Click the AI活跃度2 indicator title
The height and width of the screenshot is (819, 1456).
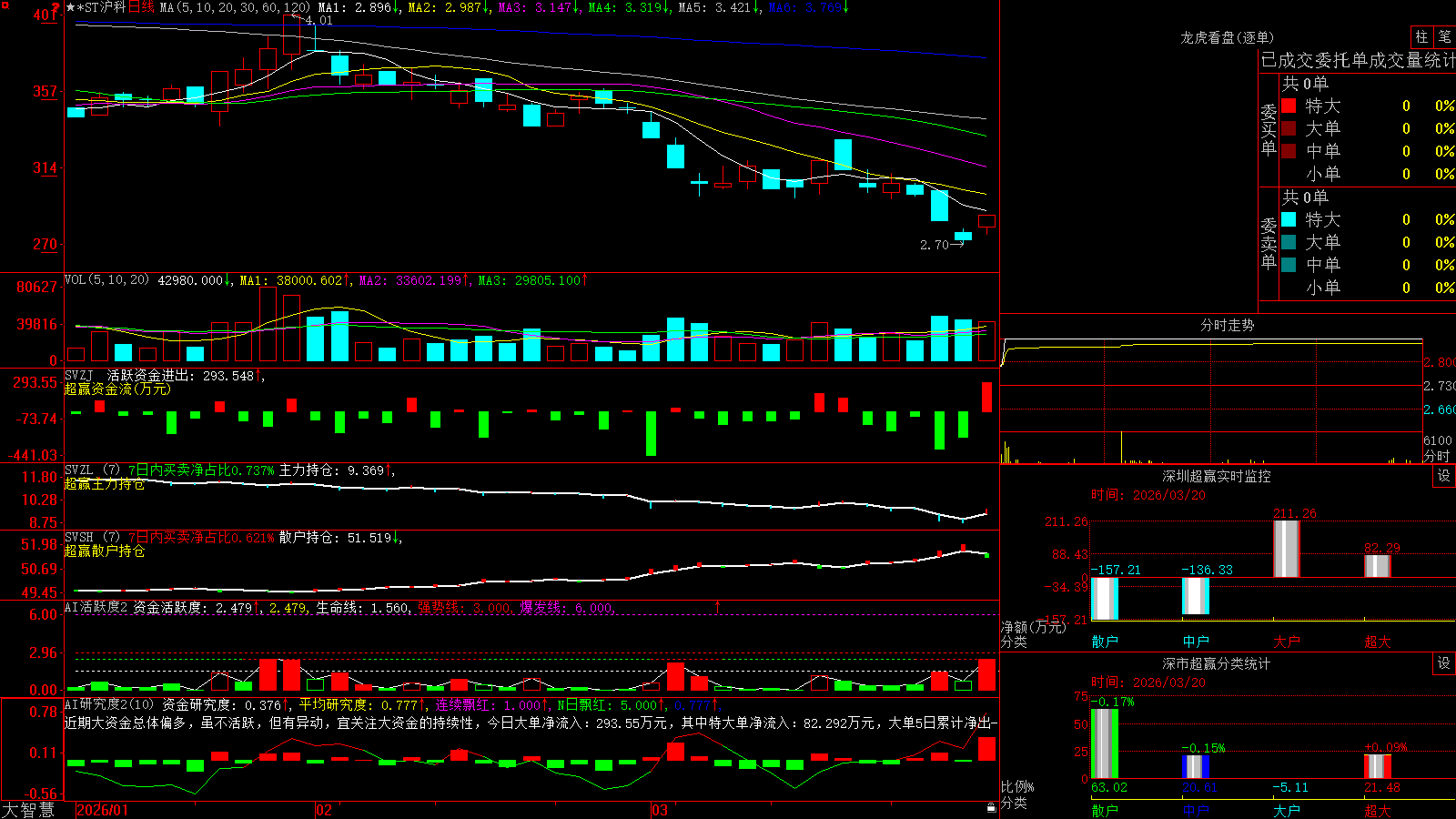[96, 607]
